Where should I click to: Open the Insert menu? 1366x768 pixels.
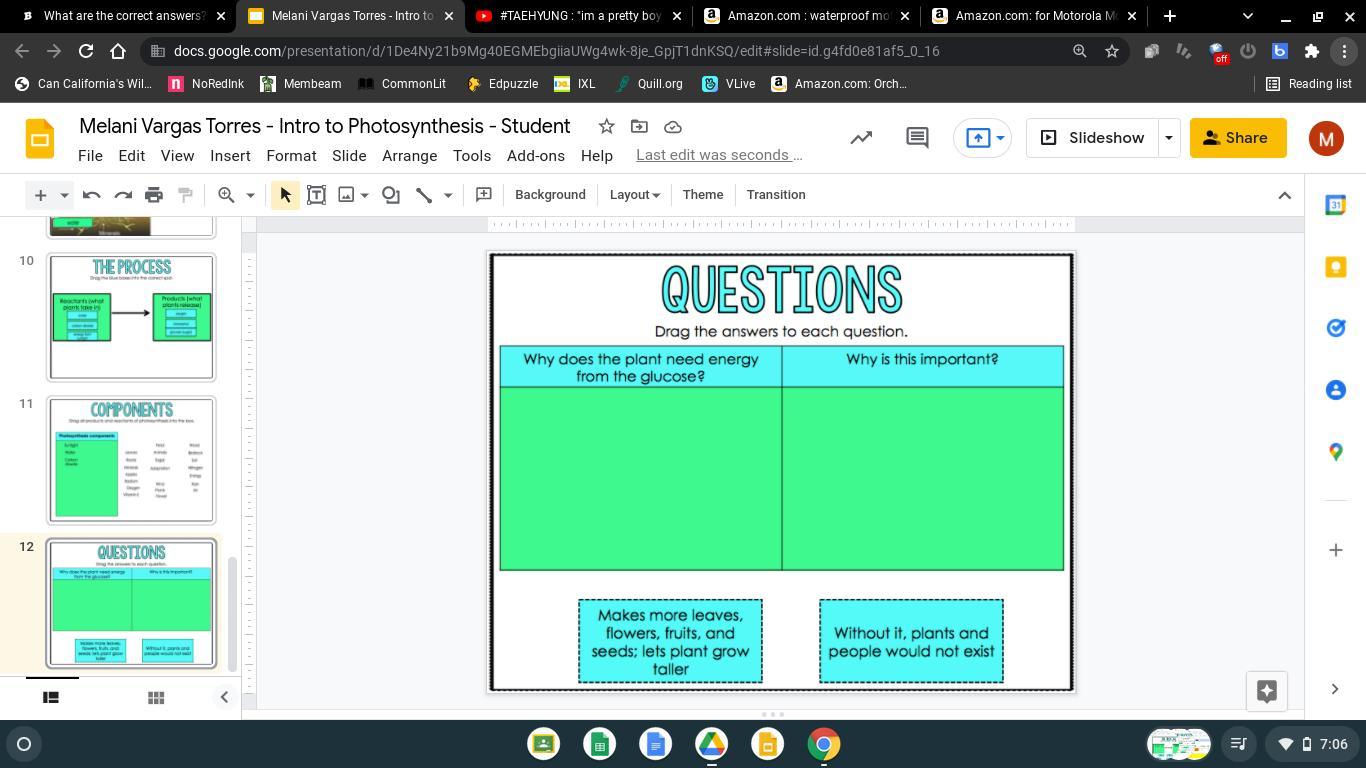click(x=230, y=156)
